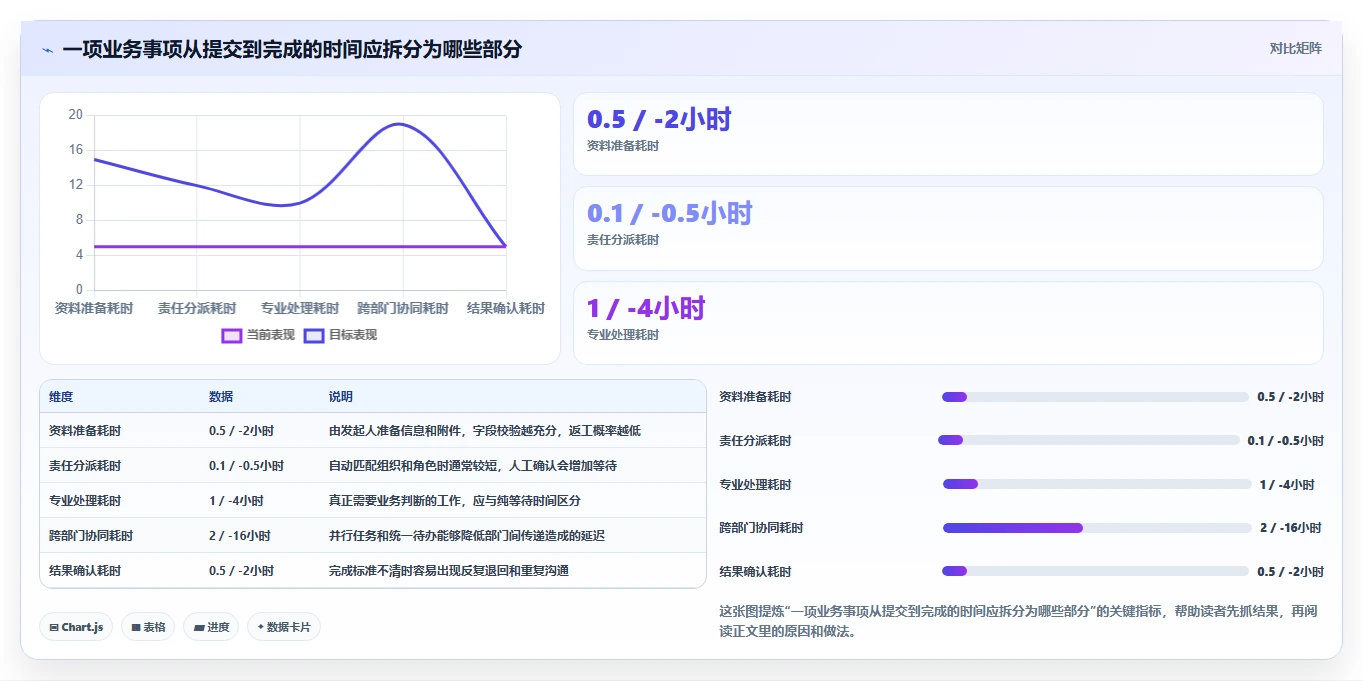
Task: Click the 资料准备耗时 progress bar
Action: tap(1095, 397)
